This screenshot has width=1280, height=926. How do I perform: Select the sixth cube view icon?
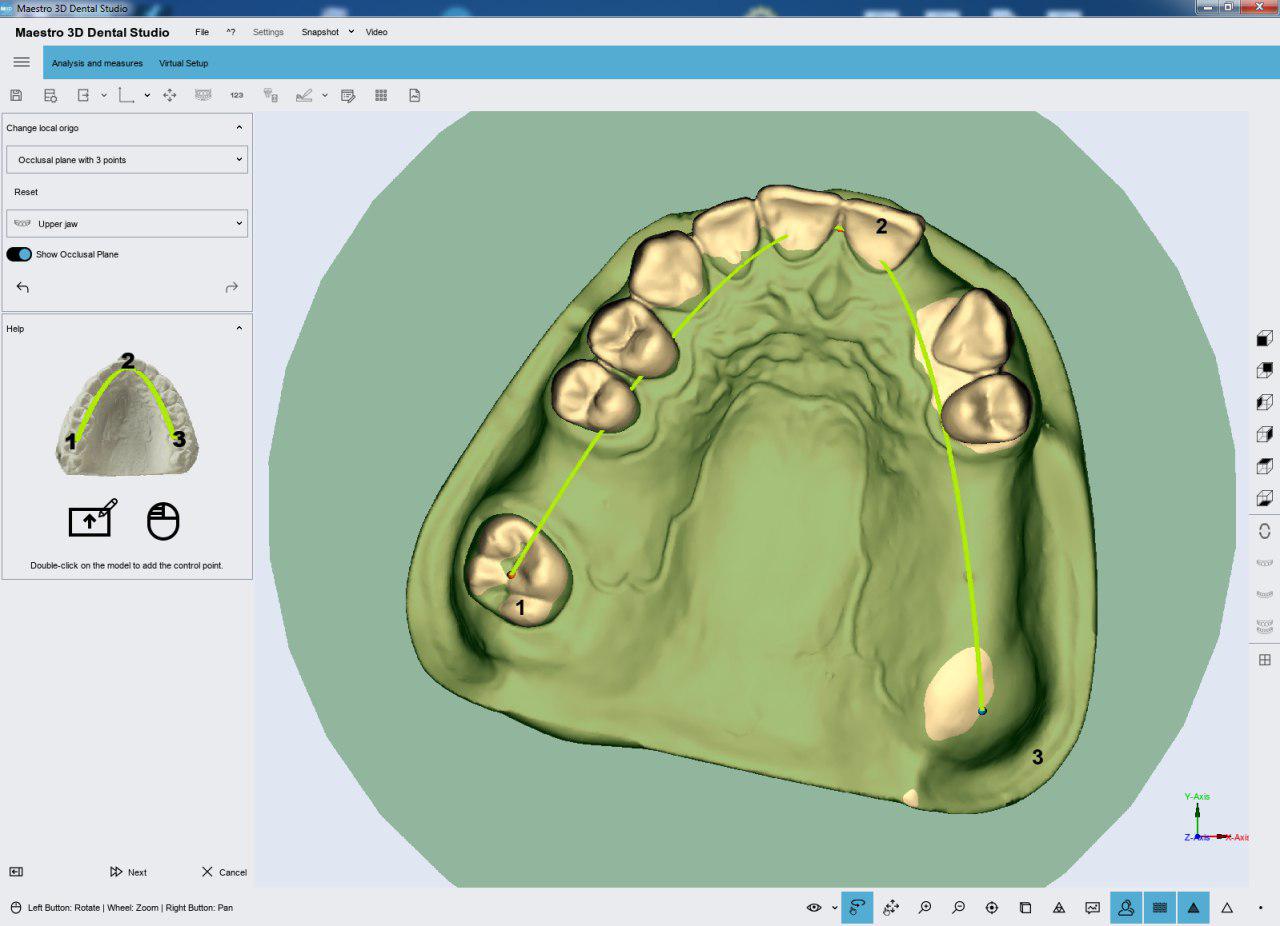coord(1264,498)
